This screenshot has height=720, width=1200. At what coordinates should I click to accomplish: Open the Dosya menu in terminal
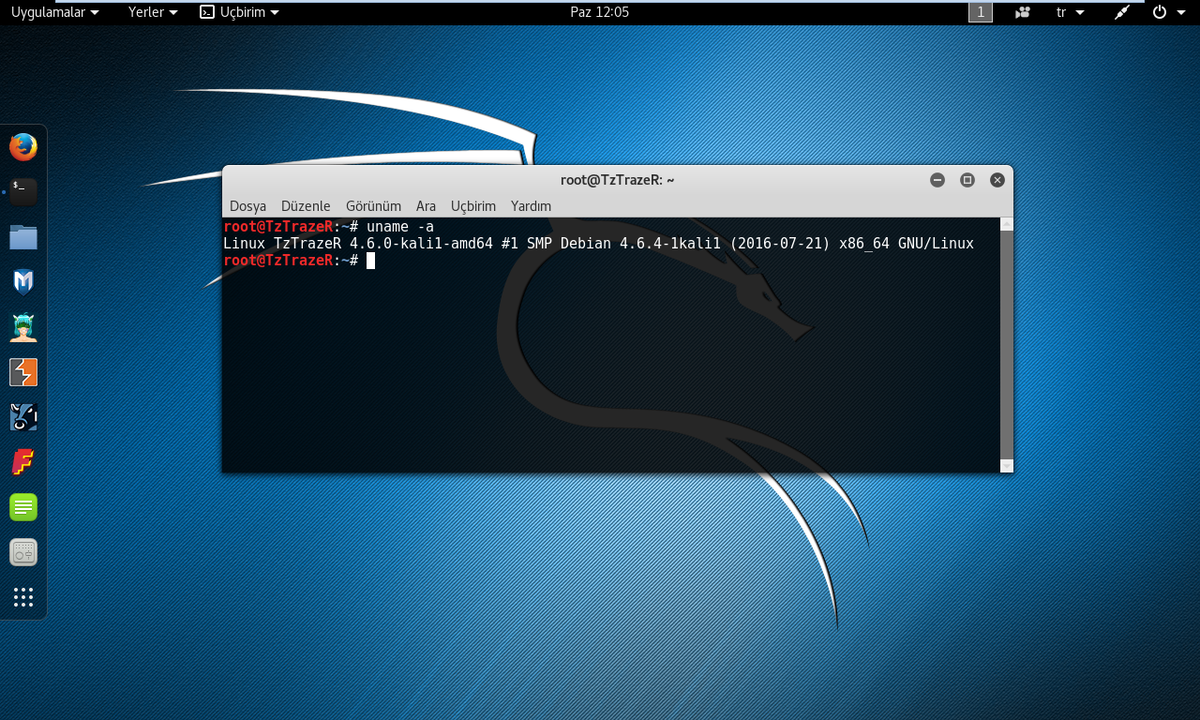click(248, 206)
